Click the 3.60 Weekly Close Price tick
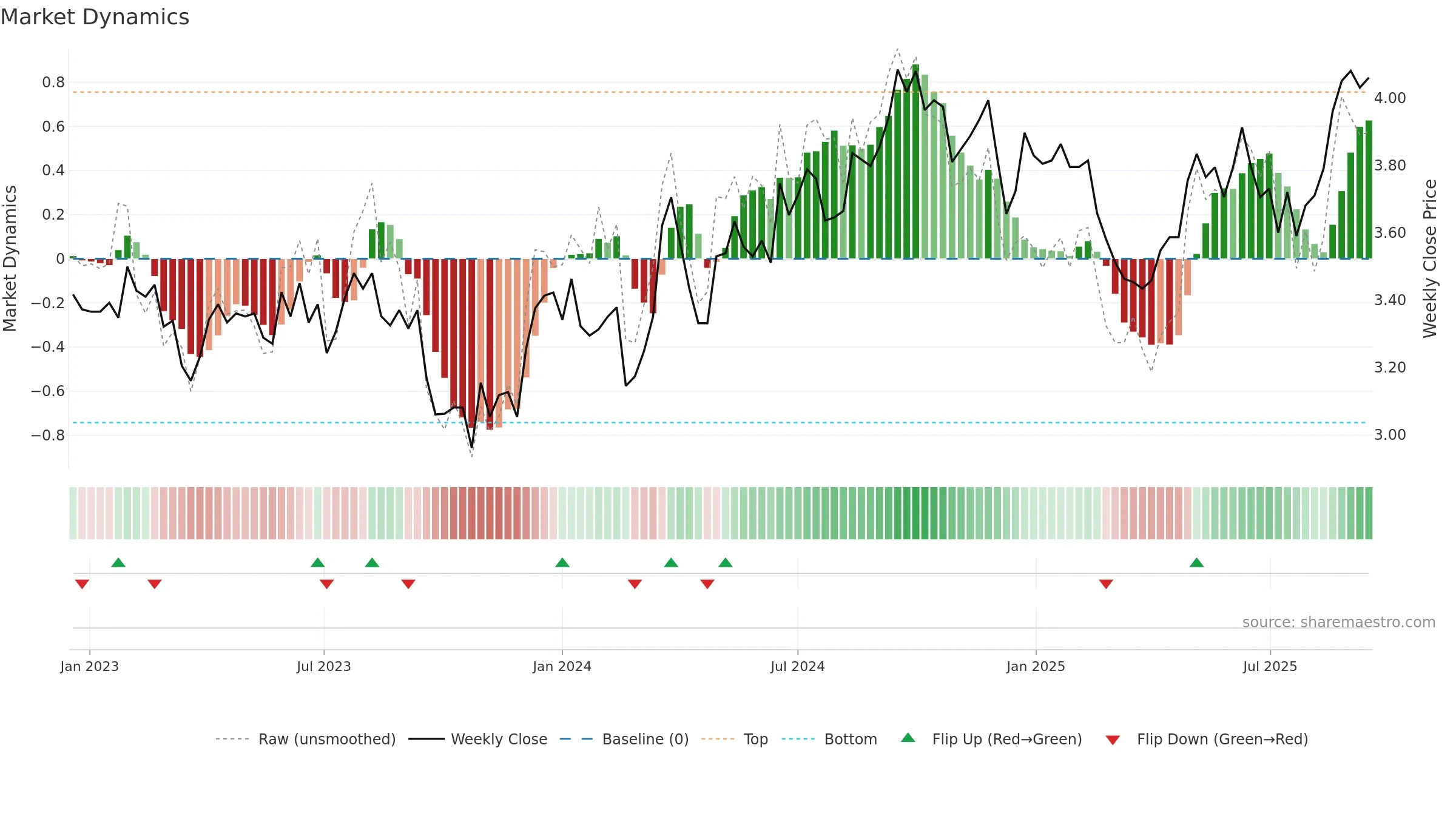 coord(1390,233)
